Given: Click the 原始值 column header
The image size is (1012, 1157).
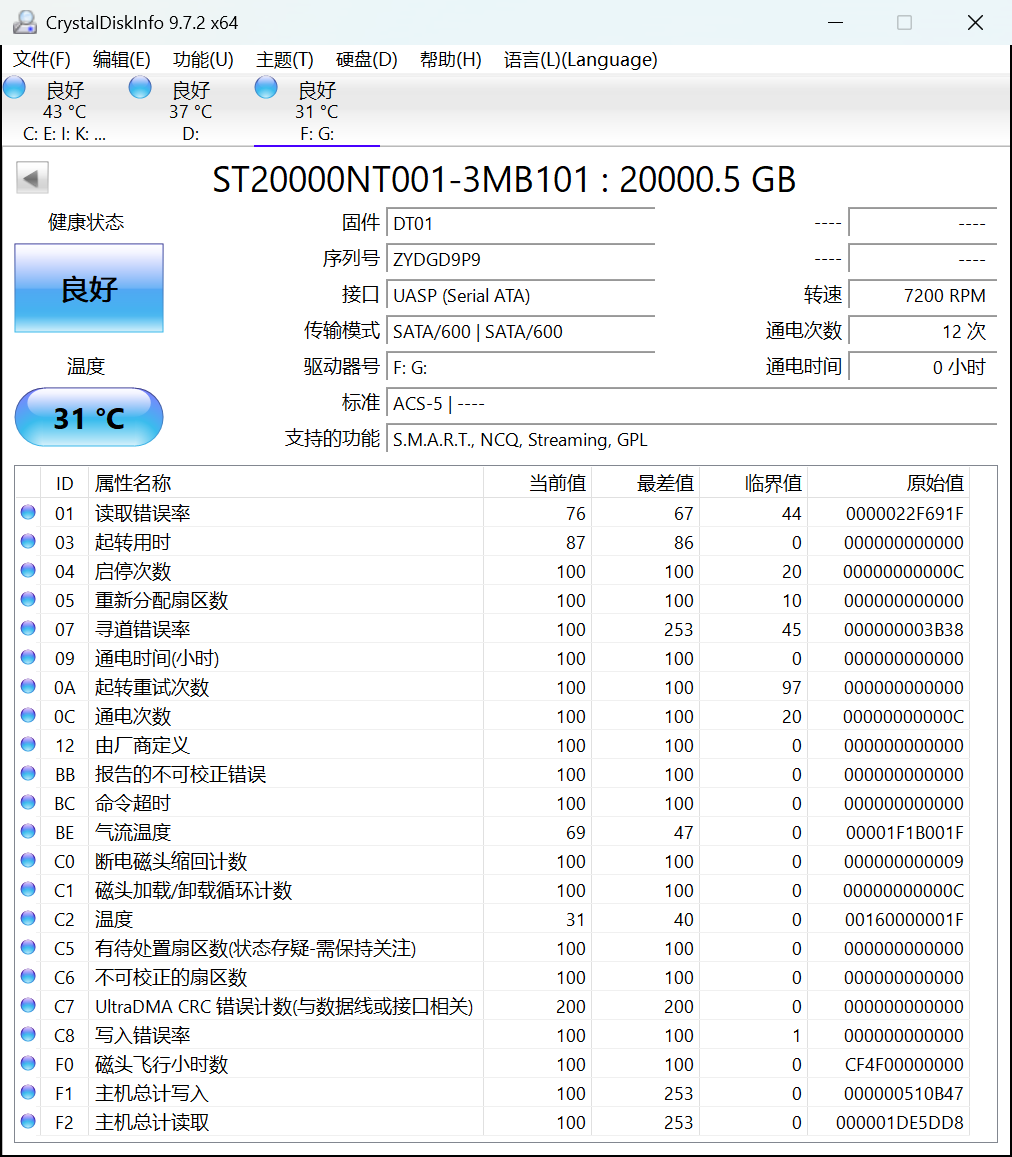Looking at the screenshot, I should [x=888, y=483].
